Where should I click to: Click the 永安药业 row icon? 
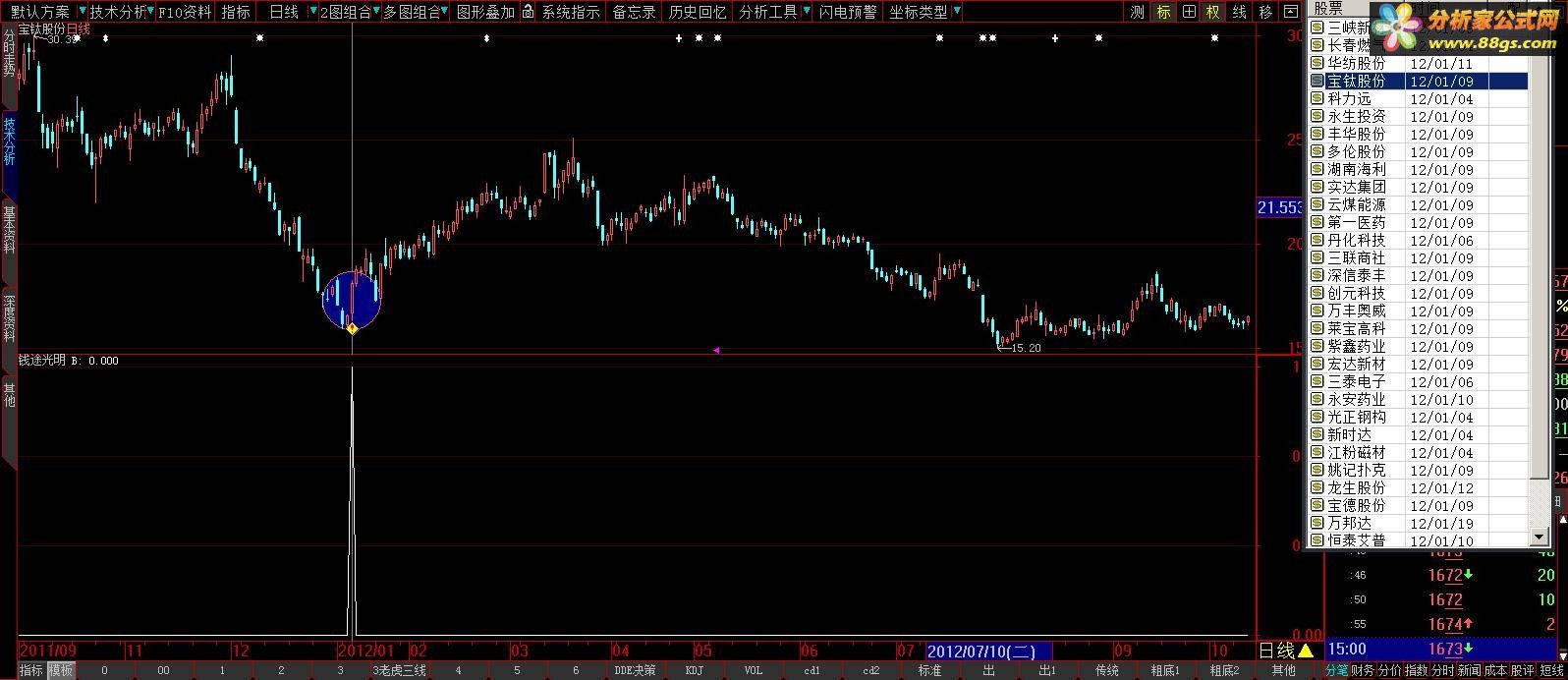[x=1317, y=400]
